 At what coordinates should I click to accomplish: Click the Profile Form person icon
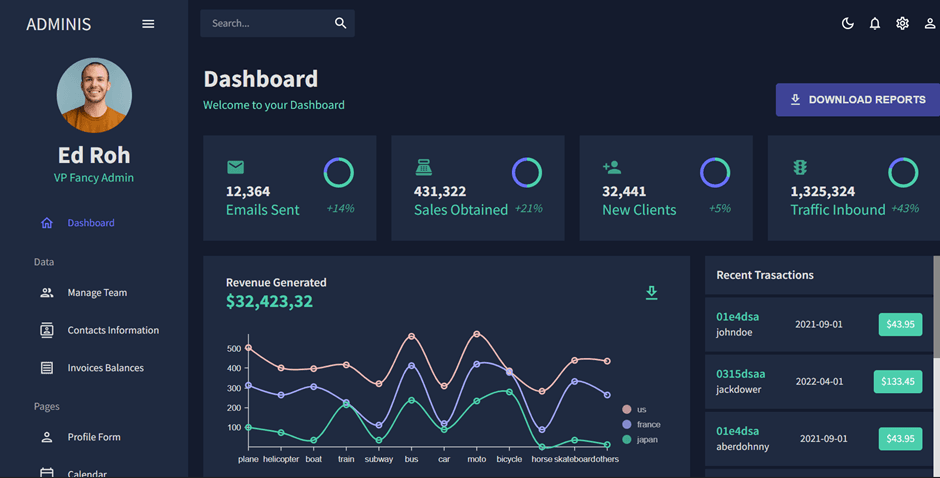click(47, 437)
